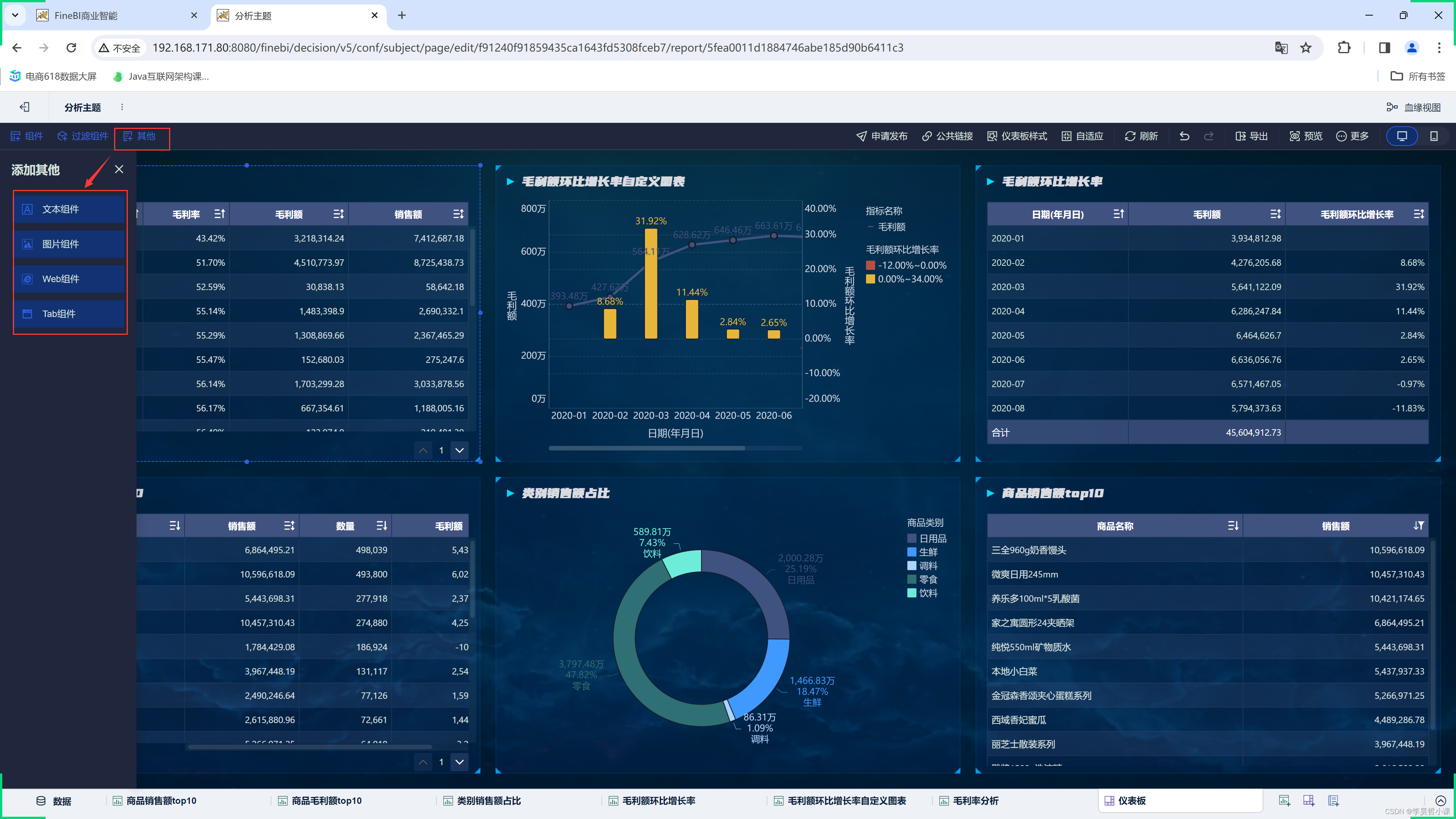
Task: Add a new component via bottom icon
Action: [x=1284, y=801]
